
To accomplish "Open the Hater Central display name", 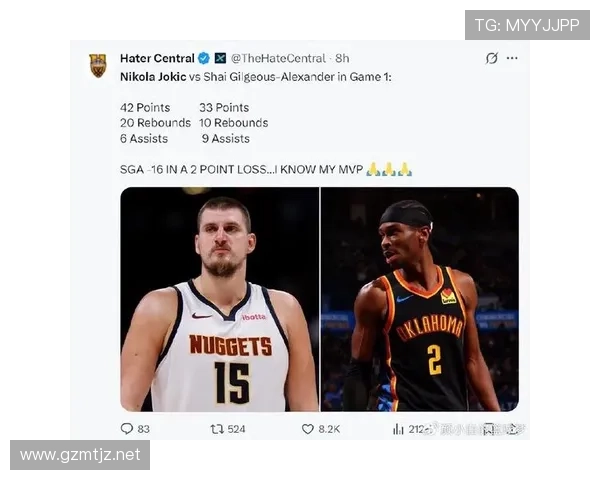I will [x=157, y=58].
